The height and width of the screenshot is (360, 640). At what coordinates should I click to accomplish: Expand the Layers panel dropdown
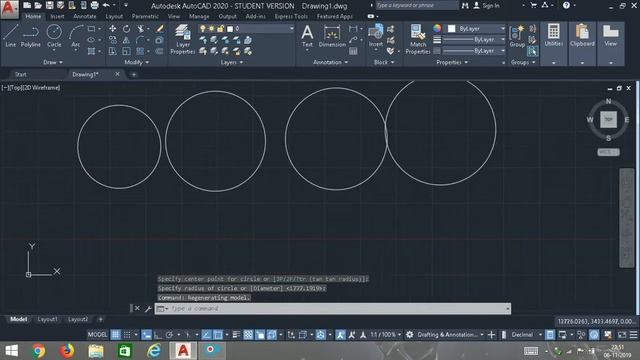click(231, 62)
